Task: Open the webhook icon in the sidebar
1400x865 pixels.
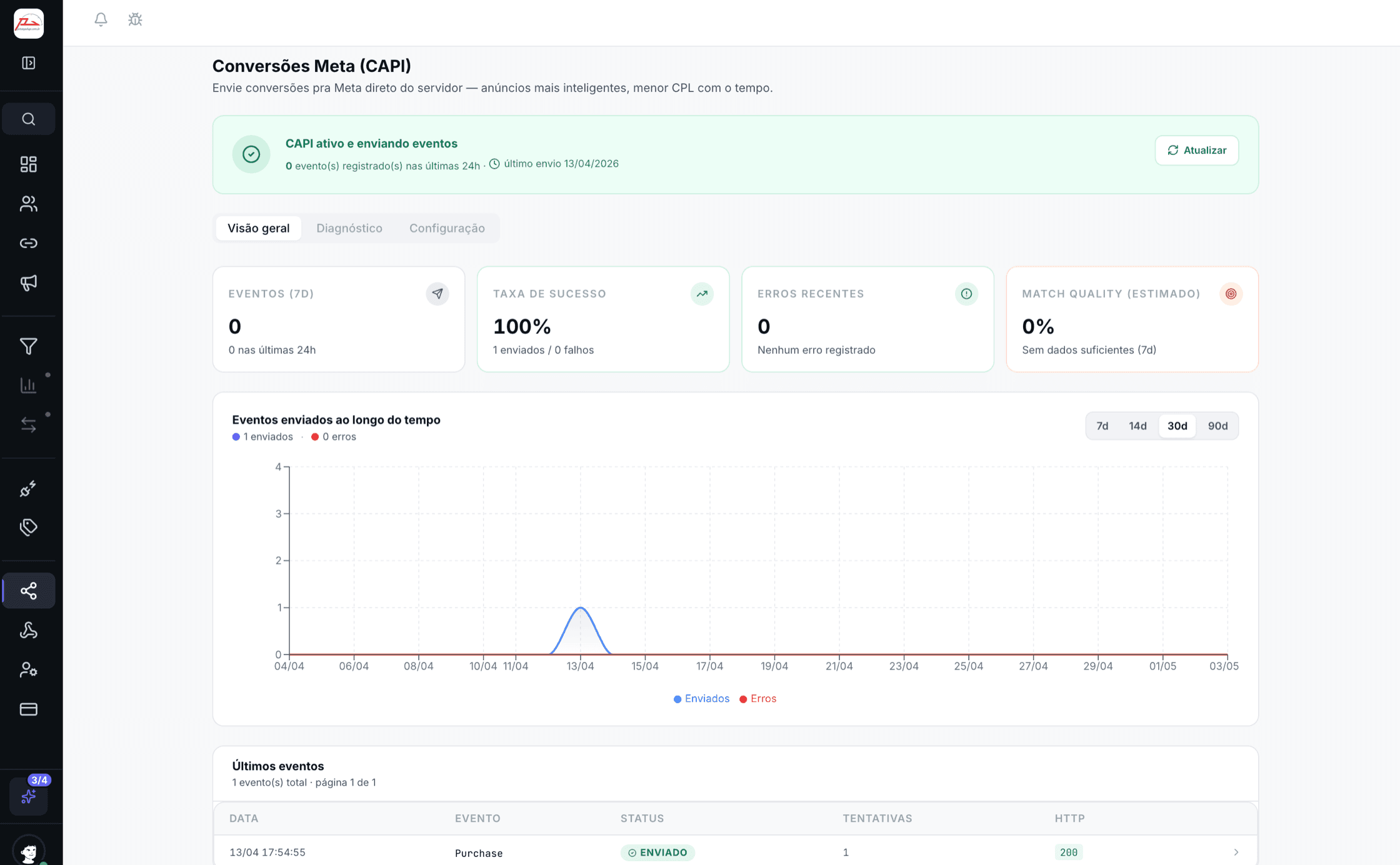Action: point(29,630)
